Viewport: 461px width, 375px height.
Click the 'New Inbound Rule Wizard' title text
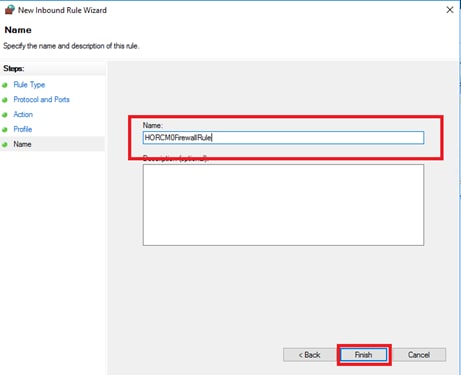pos(62,10)
